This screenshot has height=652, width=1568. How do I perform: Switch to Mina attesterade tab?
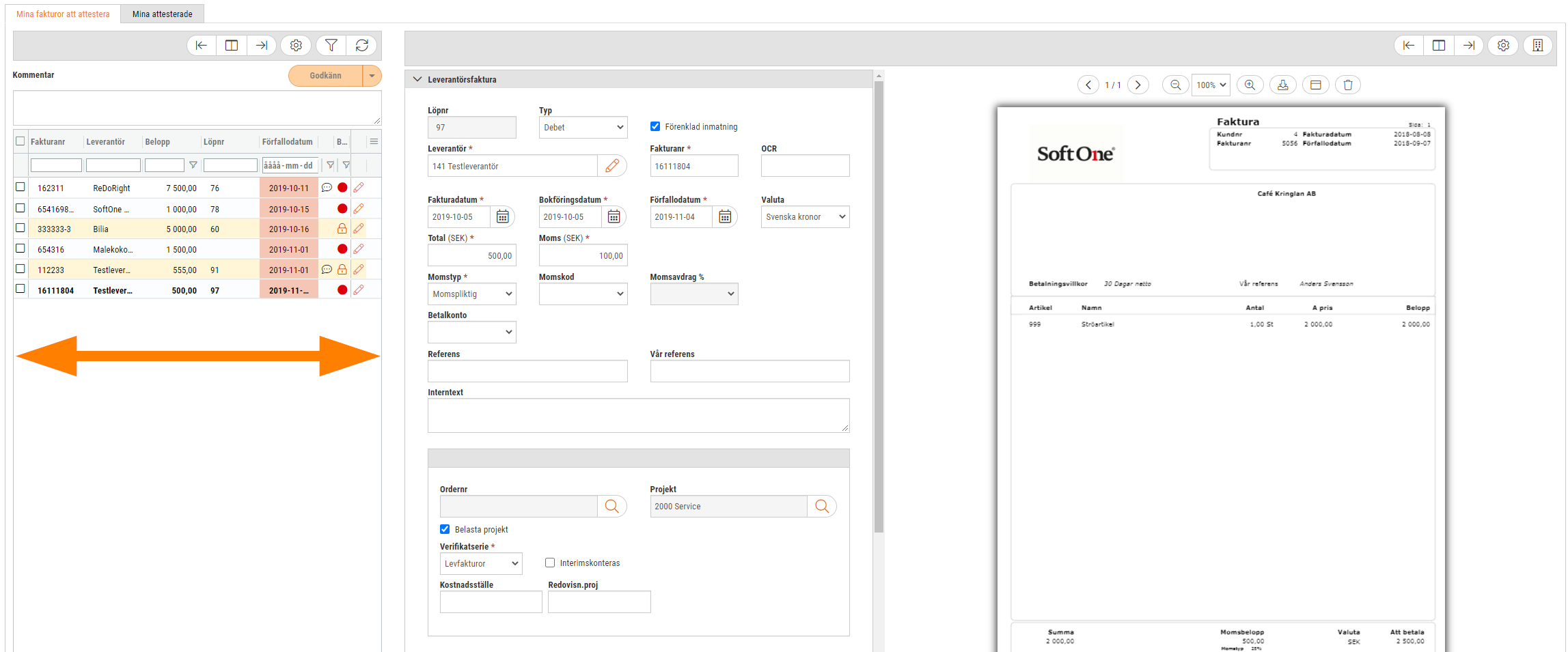point(163,14)
